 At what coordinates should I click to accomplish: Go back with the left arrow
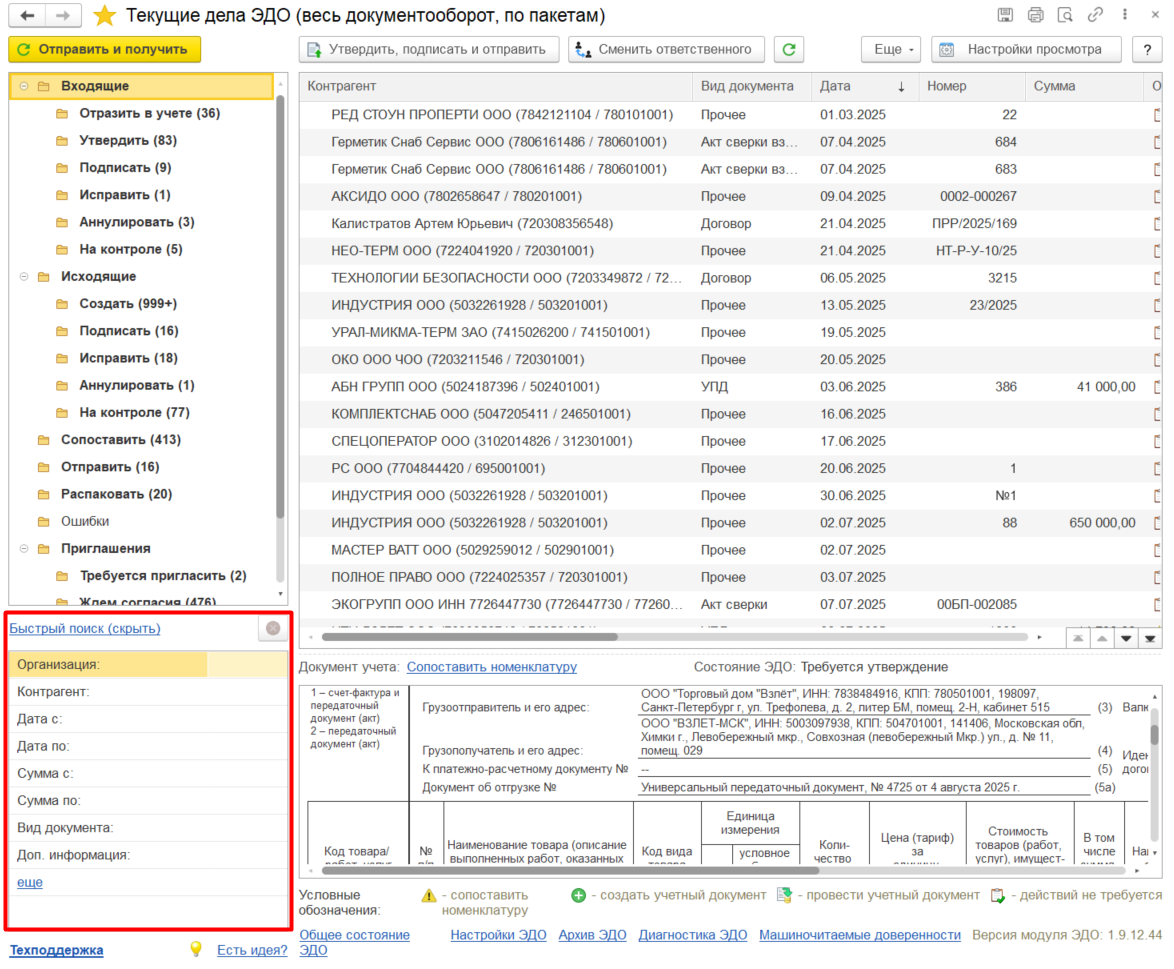pyautogui.click(x=27, y=15)
